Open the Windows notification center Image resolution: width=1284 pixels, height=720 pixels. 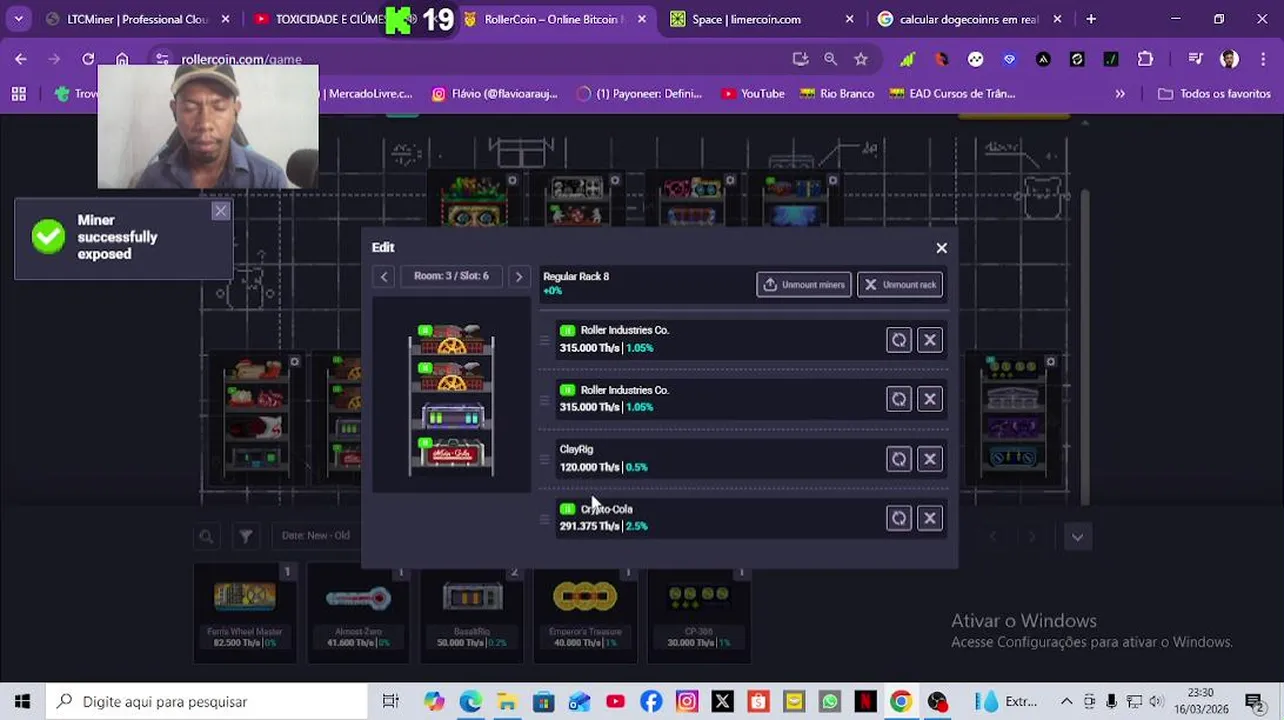1254,702
